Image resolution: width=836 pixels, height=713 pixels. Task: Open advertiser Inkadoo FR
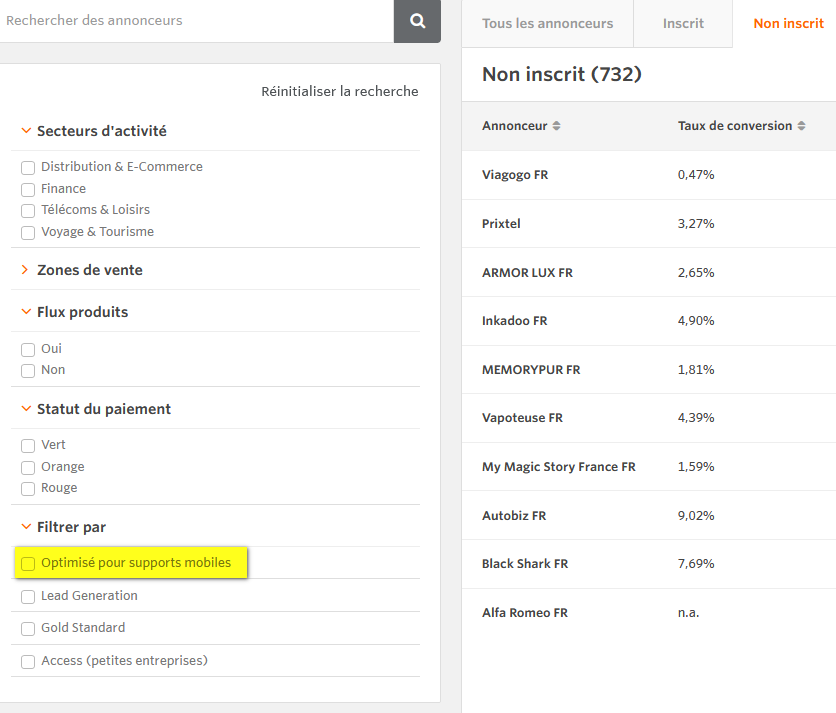pyautogui.click(x=515, y=321)
